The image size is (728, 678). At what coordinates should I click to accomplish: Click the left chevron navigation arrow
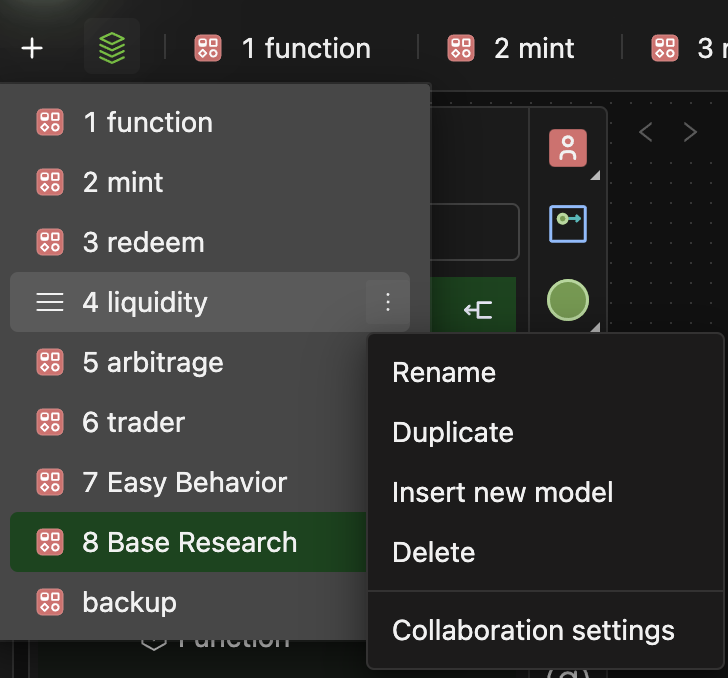coord(646,132)
